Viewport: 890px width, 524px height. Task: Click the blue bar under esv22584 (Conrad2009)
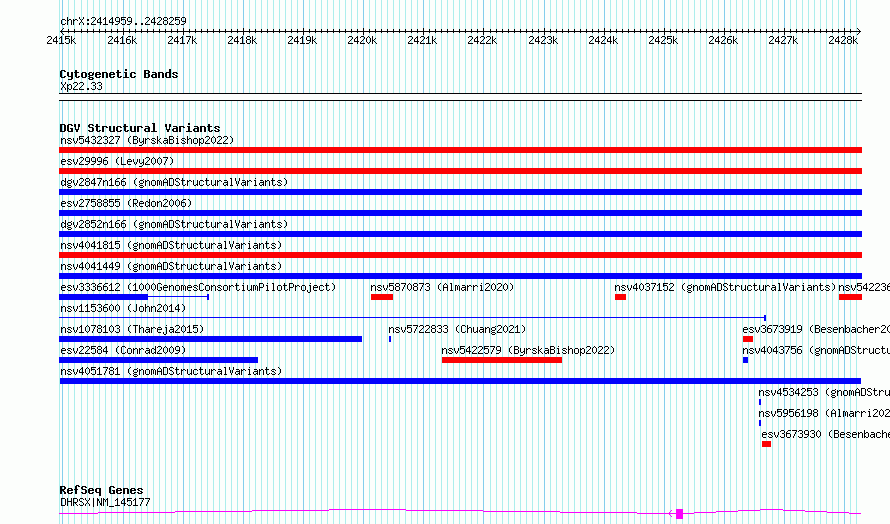point(159,360)
